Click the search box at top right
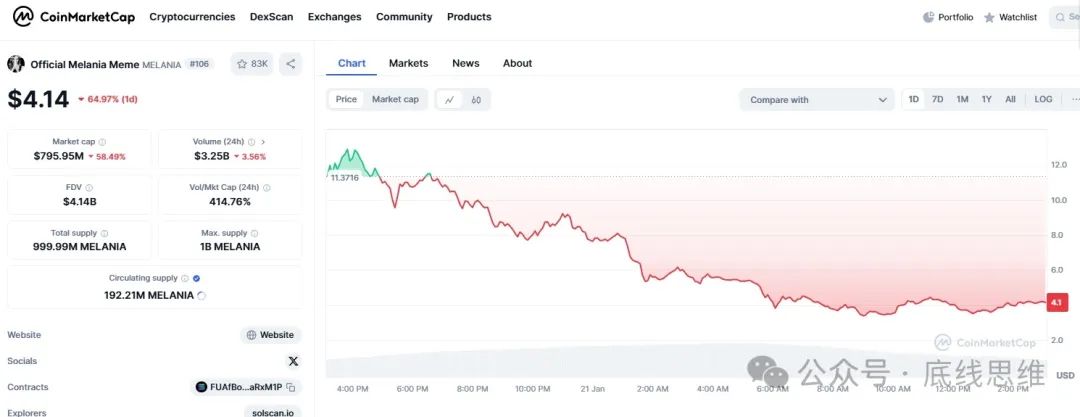This screenshot has width=1080, height=417. (1065, 17)
